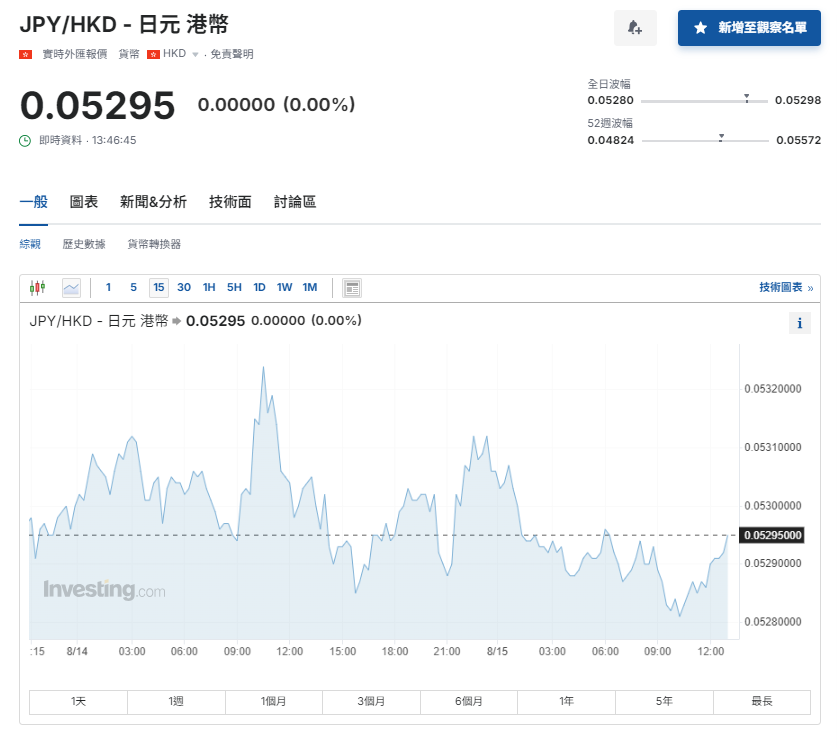Image resolution: width=837 pixels, height=748 pixels.
Task: Click the bell icon to create a price alert
Action: 635,28
